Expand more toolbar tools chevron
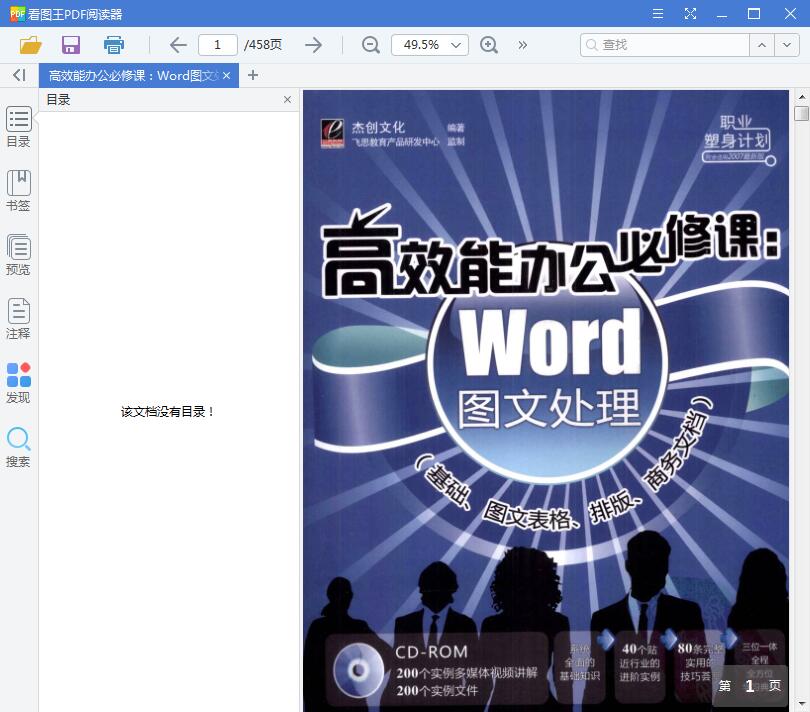 pyautogui.click(x=523, y=45)
